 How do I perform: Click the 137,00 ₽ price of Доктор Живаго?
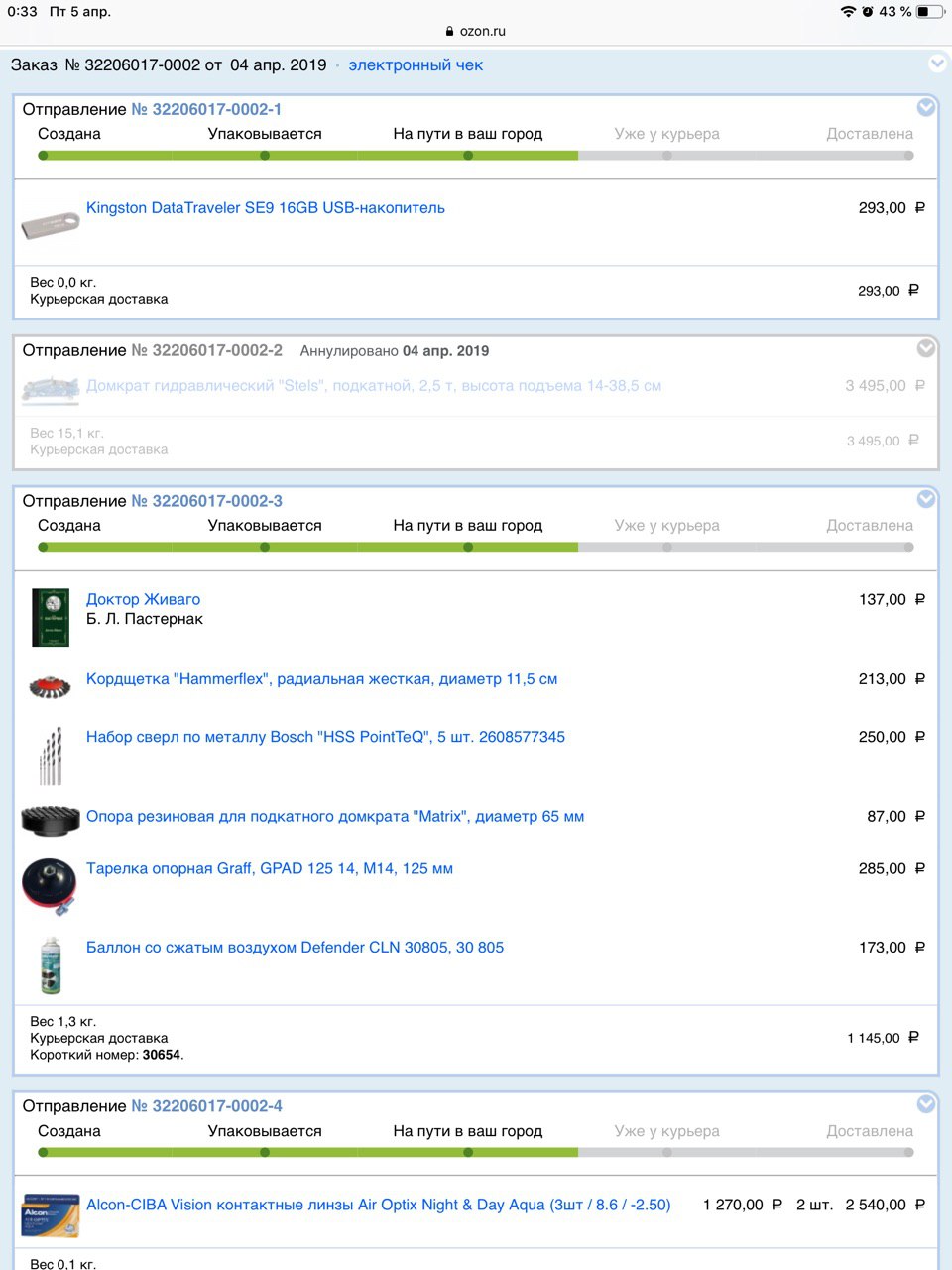[892, 600]
